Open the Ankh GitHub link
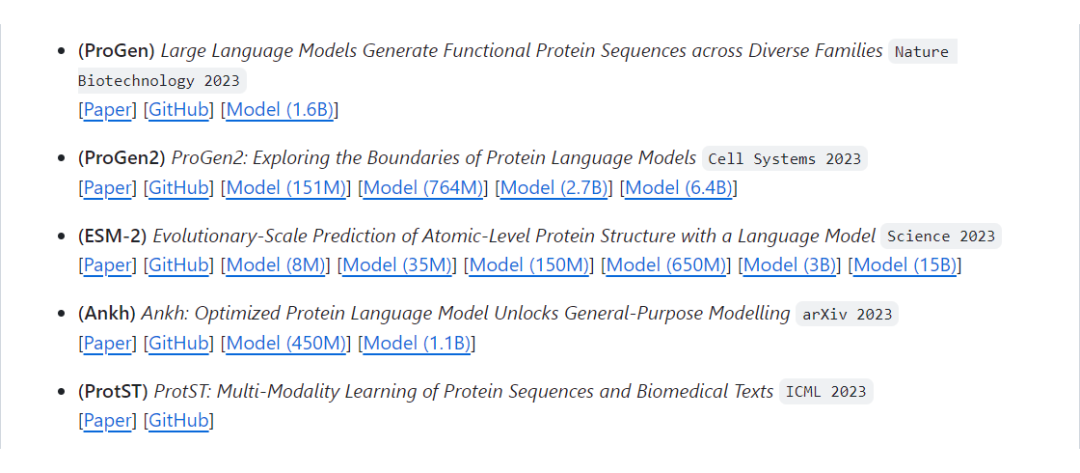Screen dimensions: 1080x473 click(178, 343)
